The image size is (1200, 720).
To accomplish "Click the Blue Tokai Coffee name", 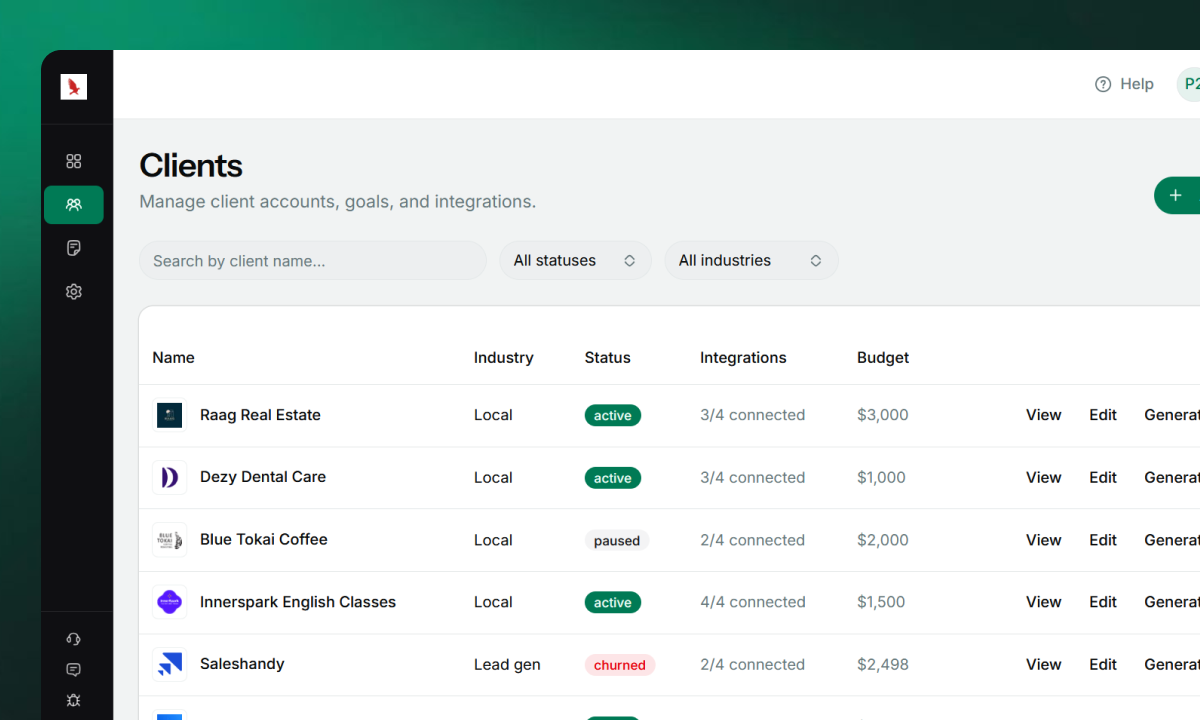I will [264, 540].
